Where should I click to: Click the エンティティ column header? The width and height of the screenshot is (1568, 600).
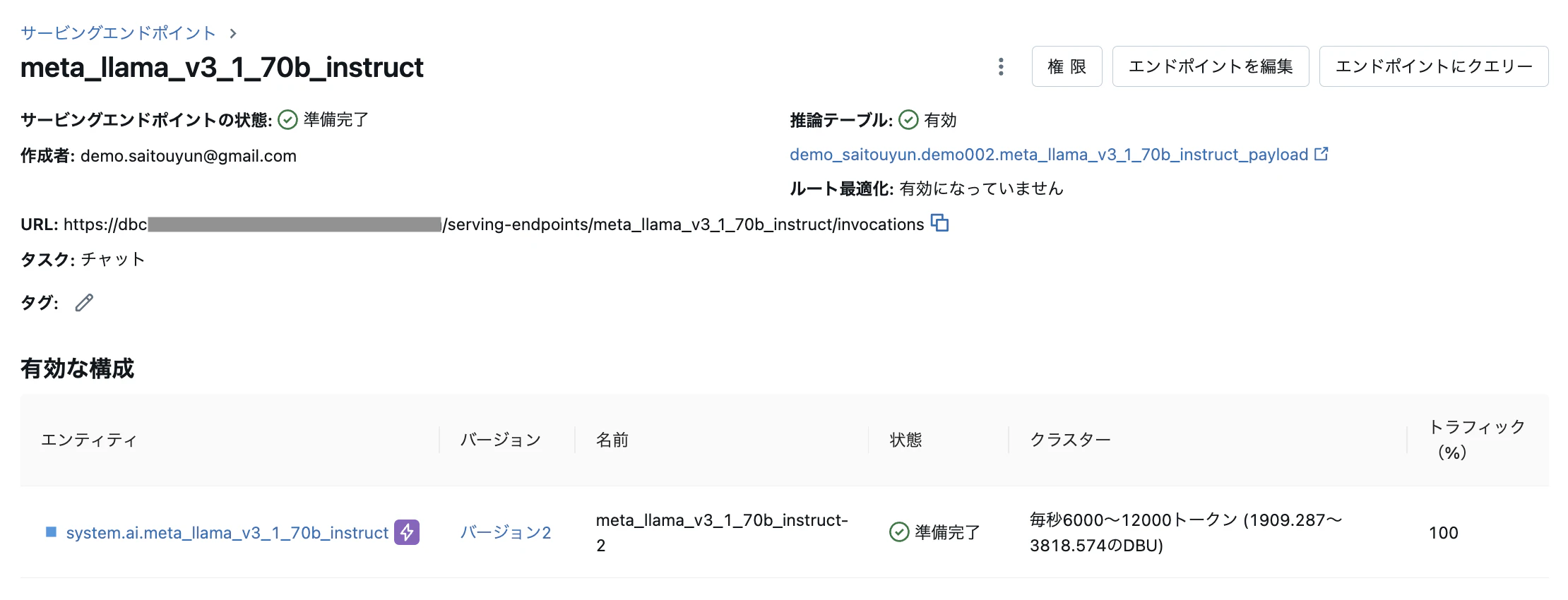click(89, 440)
